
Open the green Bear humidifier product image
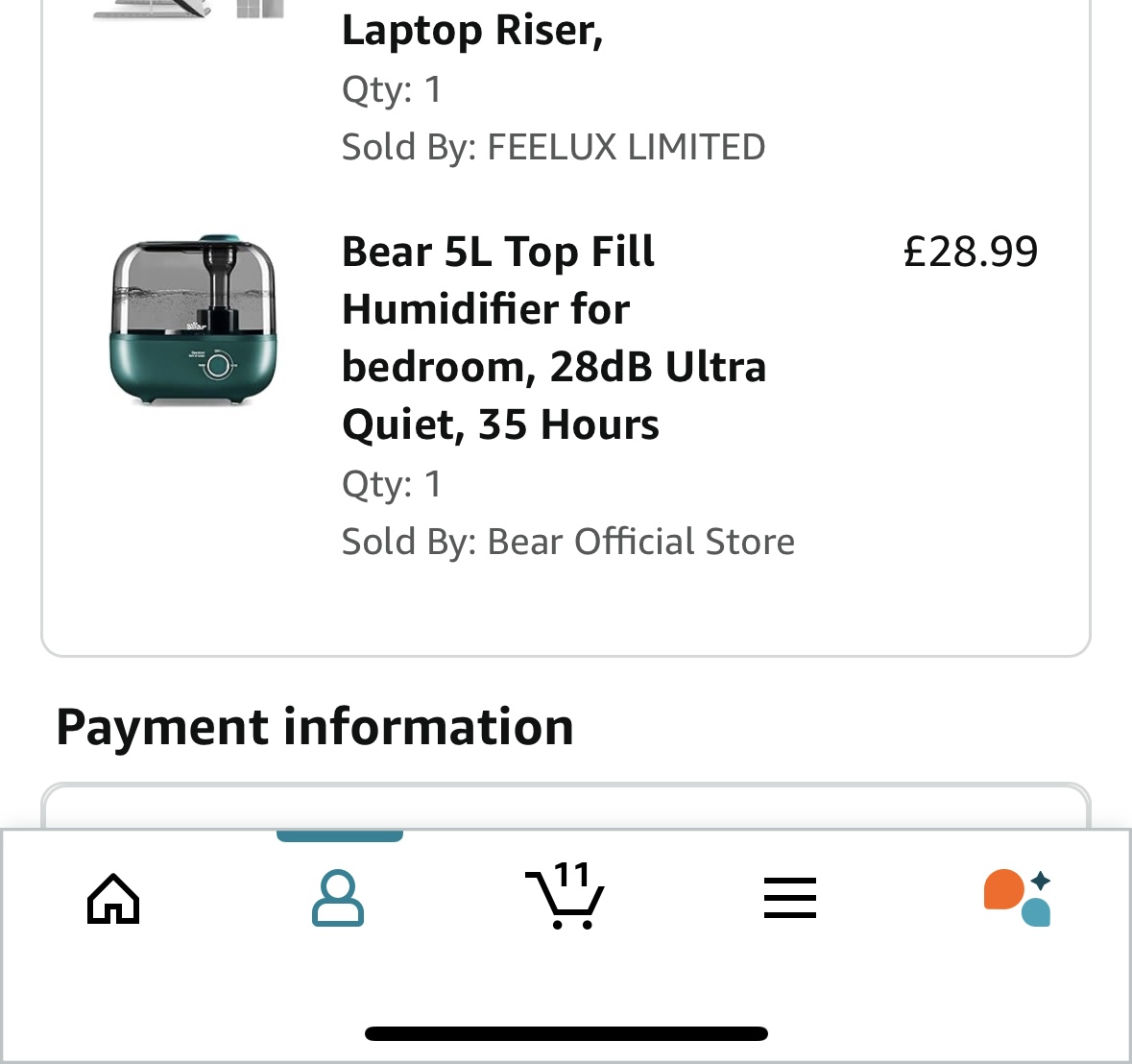(193, 320)
